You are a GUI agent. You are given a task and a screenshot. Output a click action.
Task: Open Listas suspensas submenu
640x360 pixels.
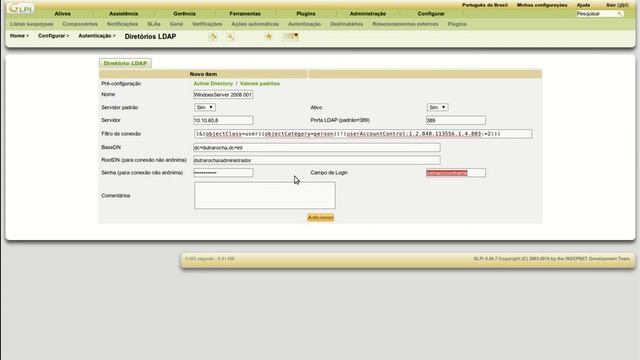click(x=31, y=24)
